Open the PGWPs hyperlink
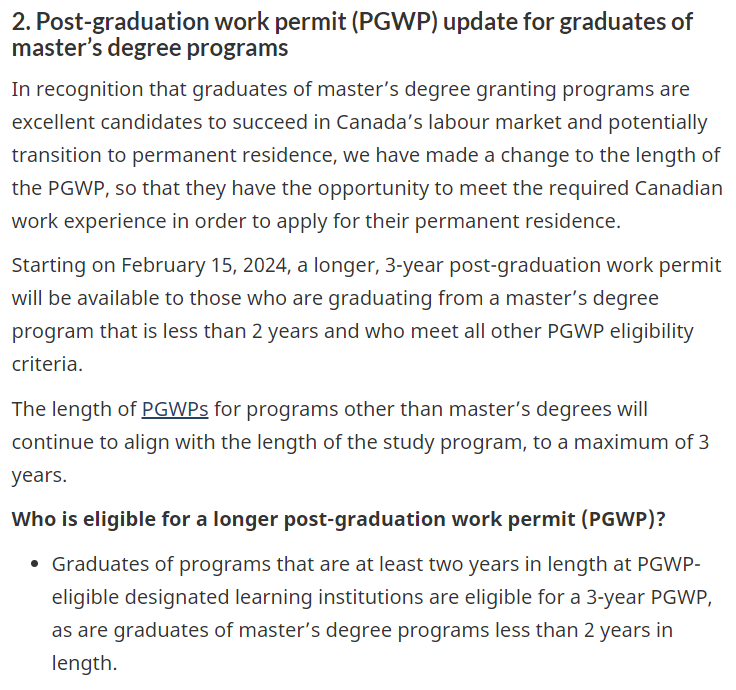The width and height of the screenshot is (736, 690). 175,409
